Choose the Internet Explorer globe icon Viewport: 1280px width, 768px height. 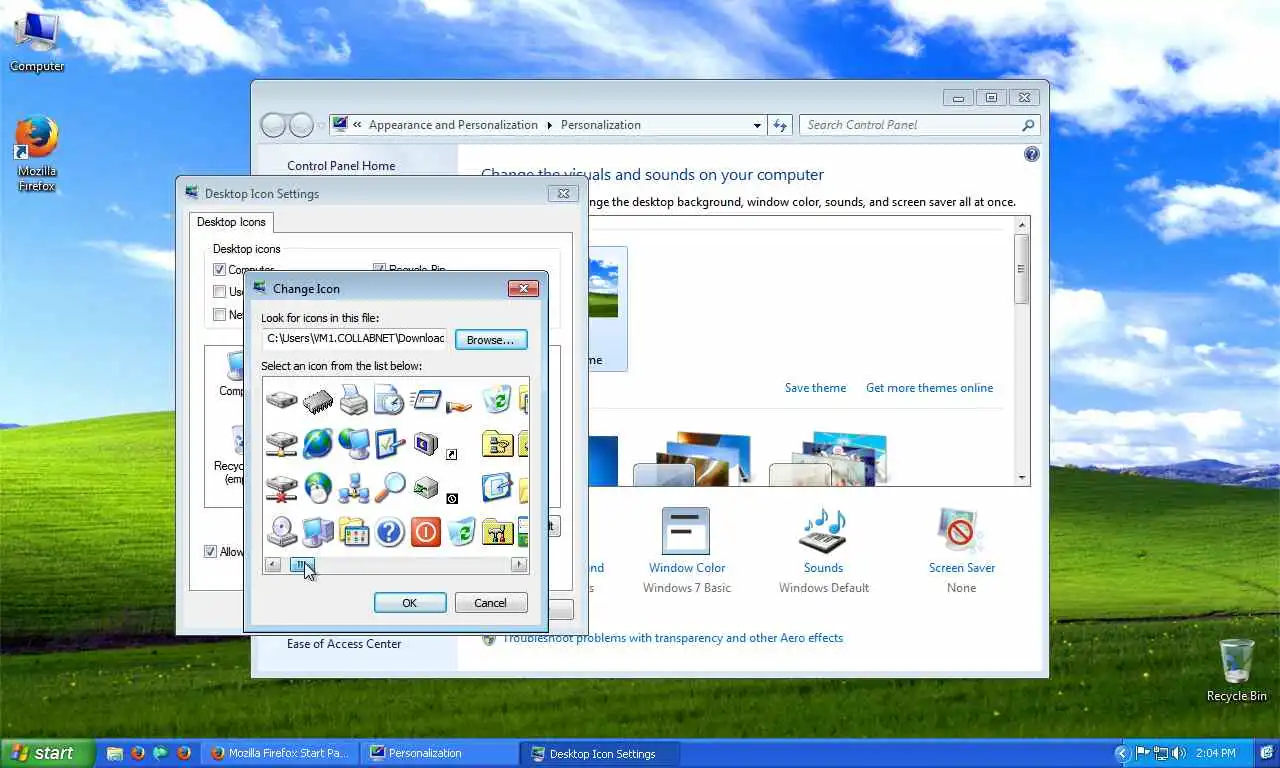coord(318,443)
